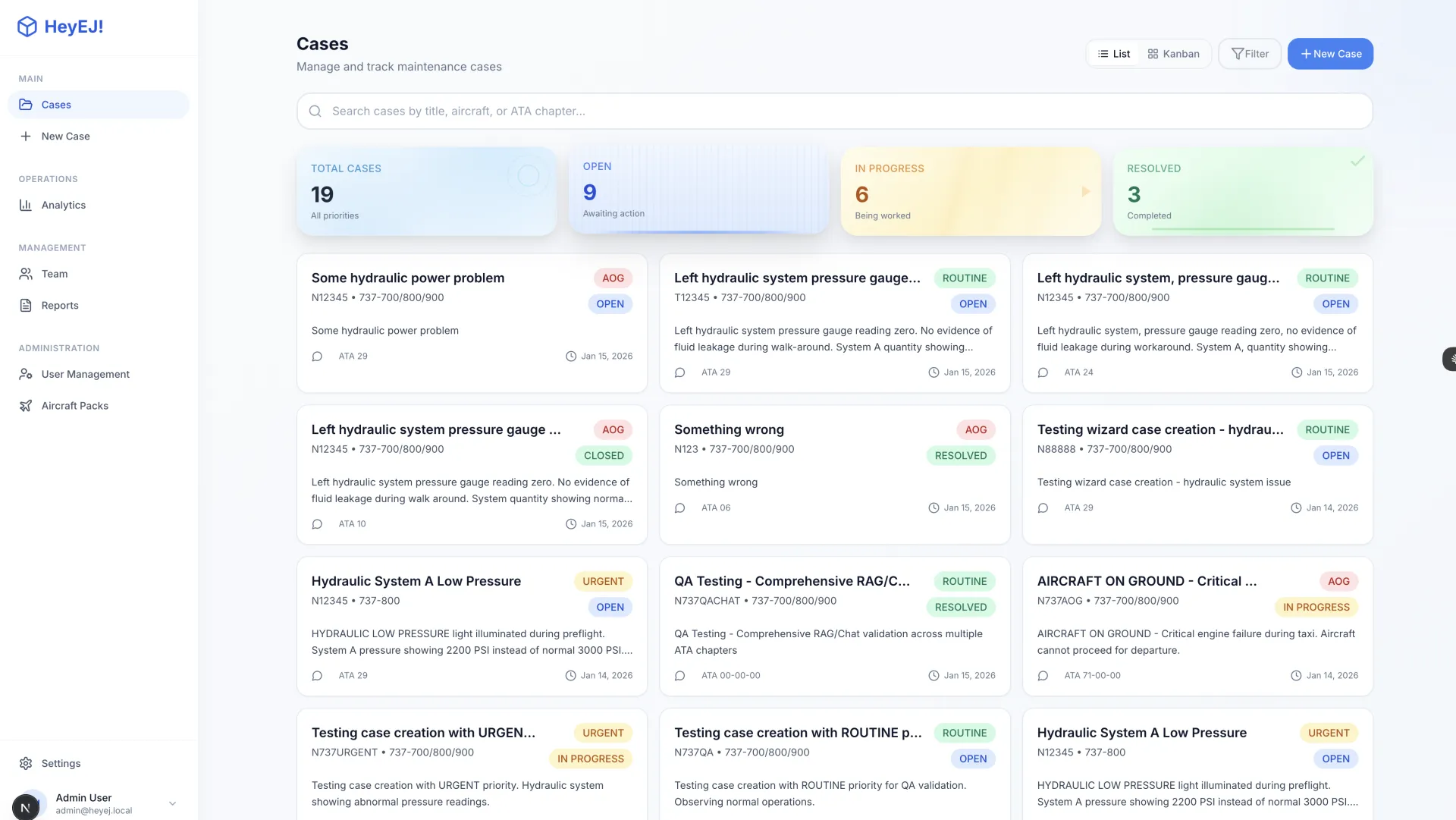Click comment icon on Some hydraulic power problem card

pos(317,357)
